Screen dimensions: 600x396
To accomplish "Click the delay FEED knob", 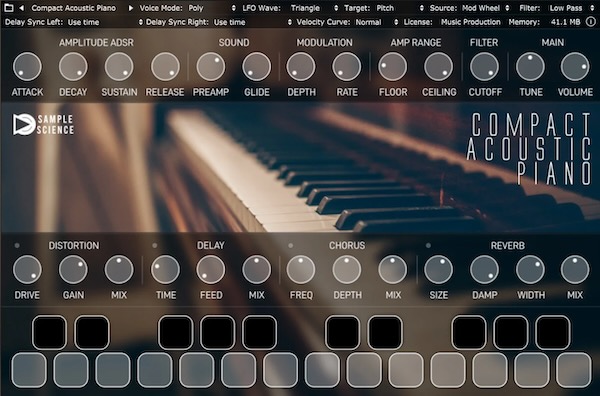I will coord(211,269).
